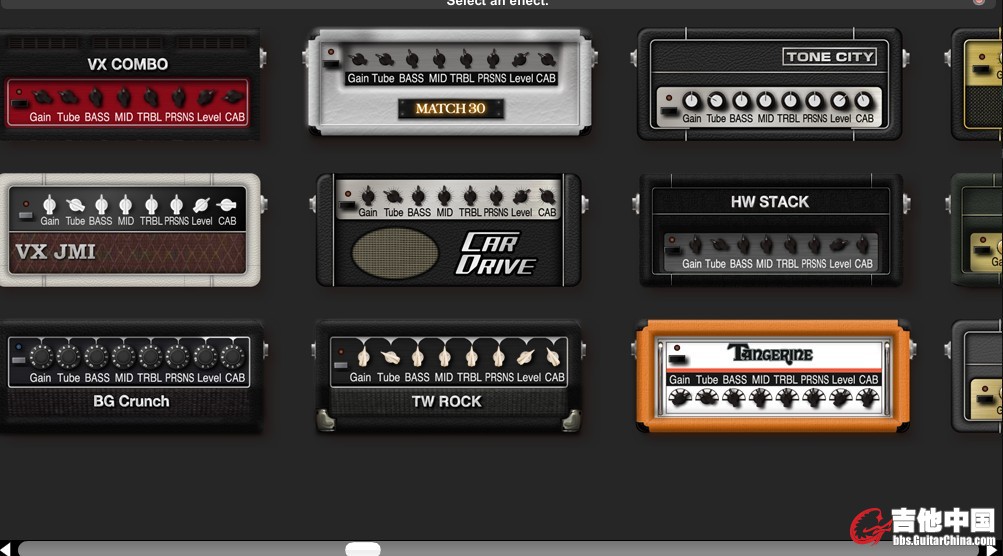Click the horizontal scrollbar thumb
The height and width of the screenshot is (556, 1003).
pyautogui.click(x=363, y=550)
